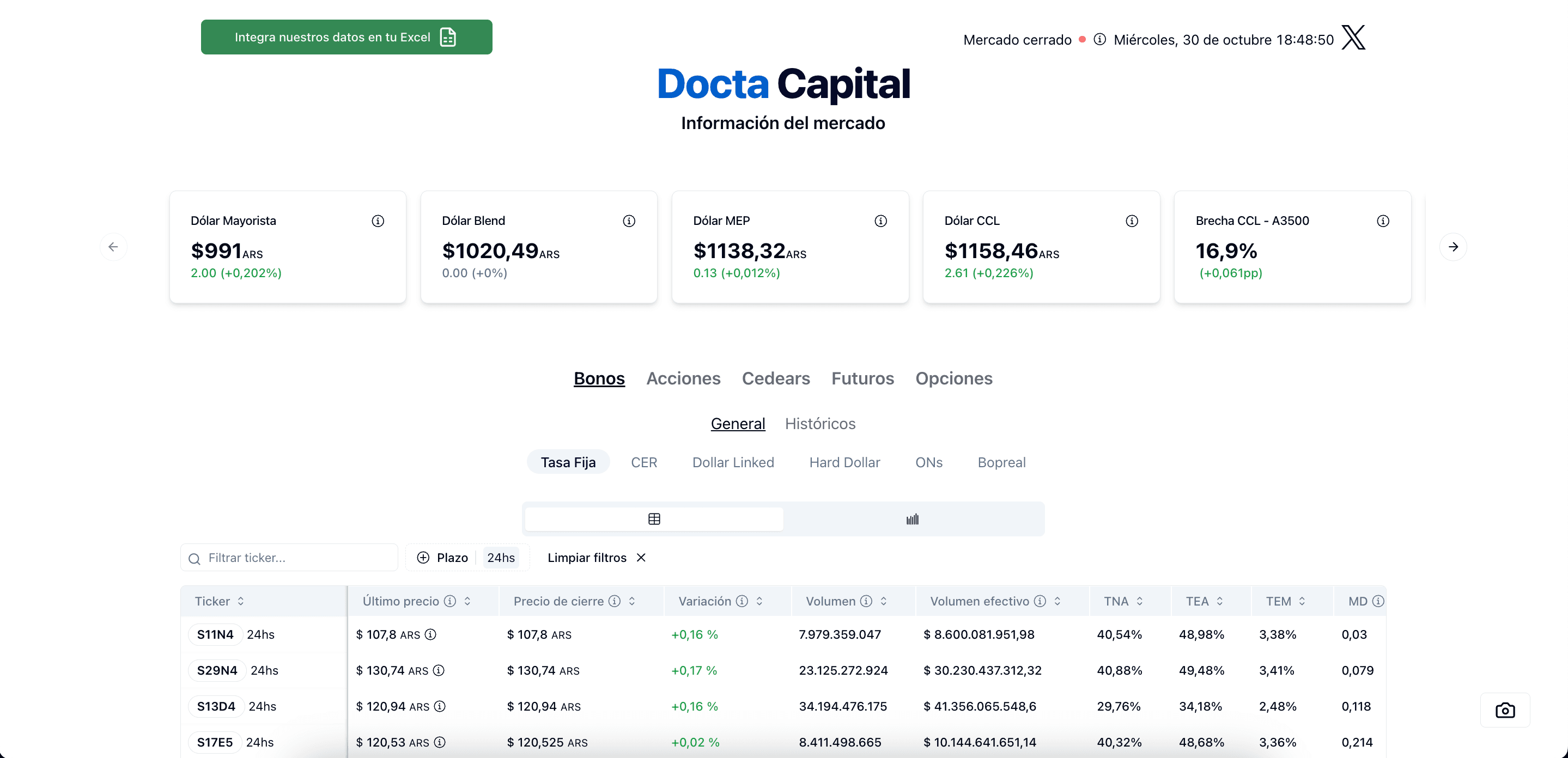Click the market status info icon

[x=1099, y=40]
